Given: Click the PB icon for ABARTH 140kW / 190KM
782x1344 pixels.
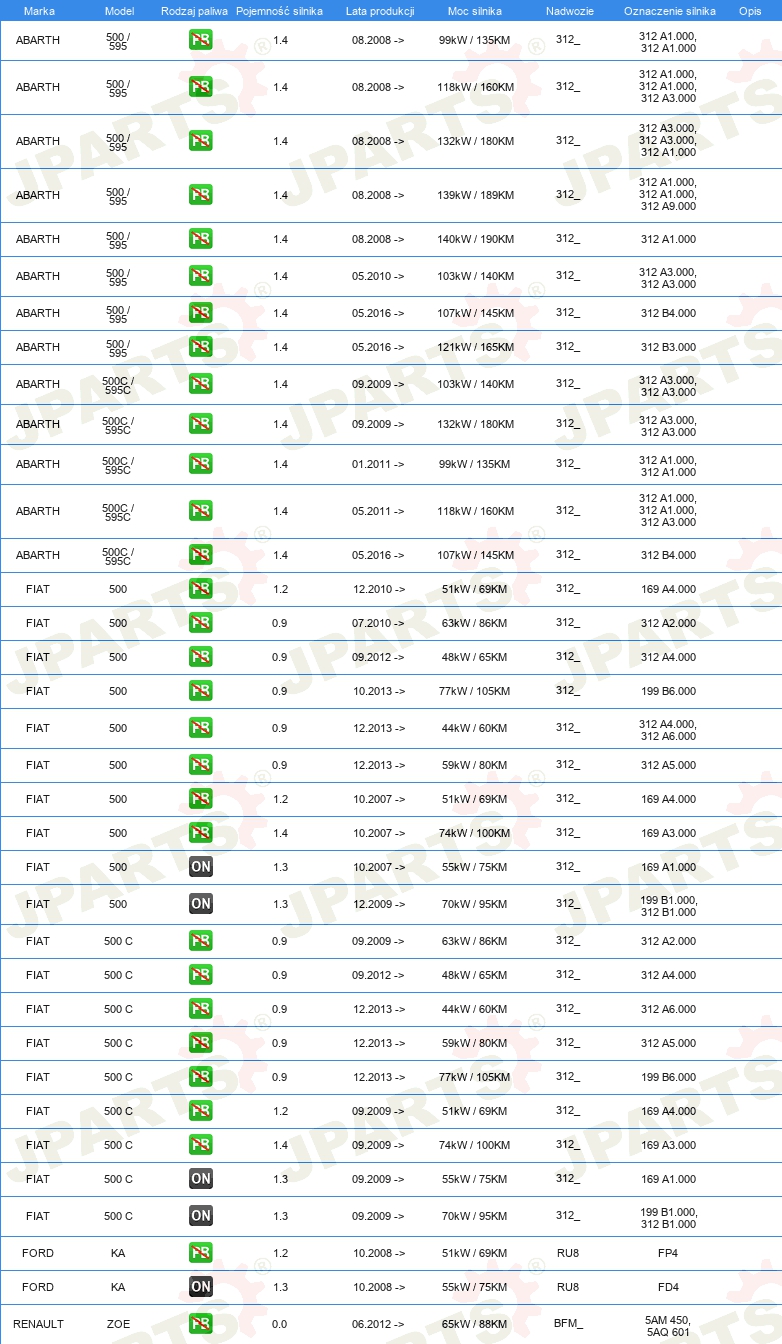Looking at the screenshot, I should tap(201, 239).
